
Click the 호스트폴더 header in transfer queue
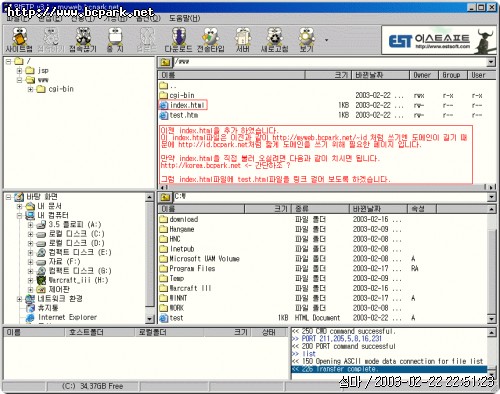pyautogui.click(x=99, y=332)
